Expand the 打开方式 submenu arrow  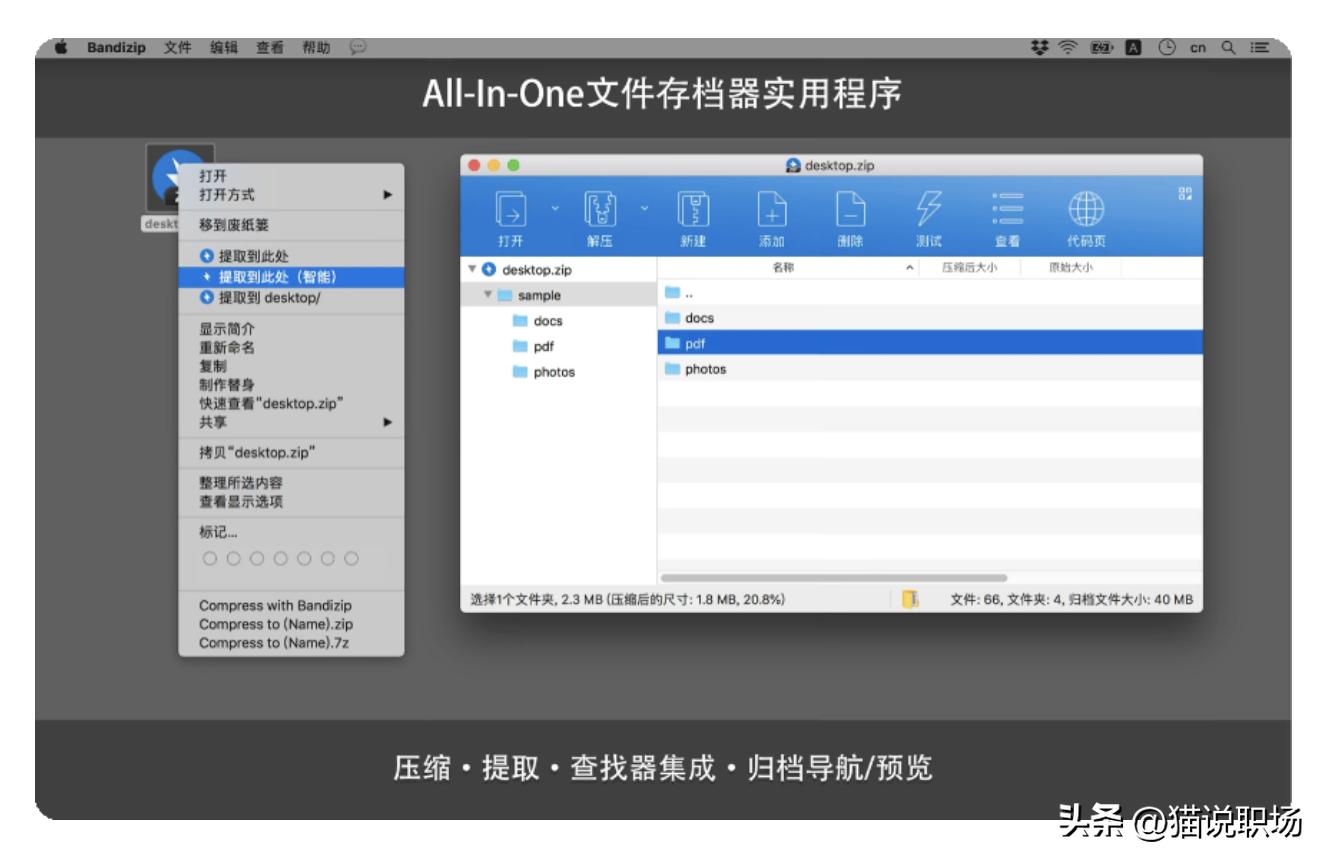388,193
